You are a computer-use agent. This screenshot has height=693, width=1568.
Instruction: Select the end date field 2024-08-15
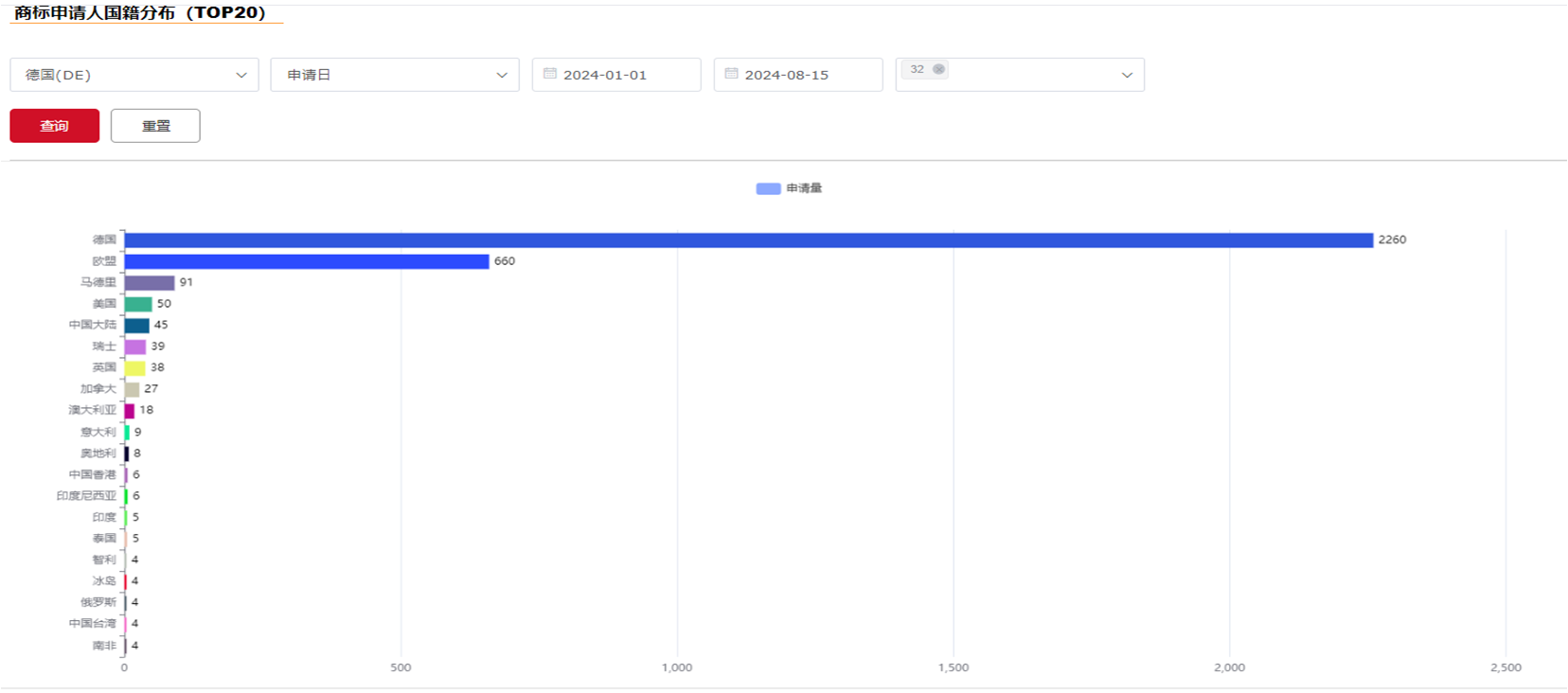click(x=797, y=75)
